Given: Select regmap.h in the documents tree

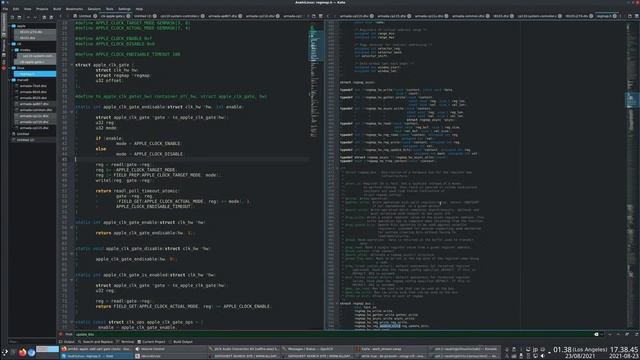Looking at the screenshot, I should [x=35, y=74].
